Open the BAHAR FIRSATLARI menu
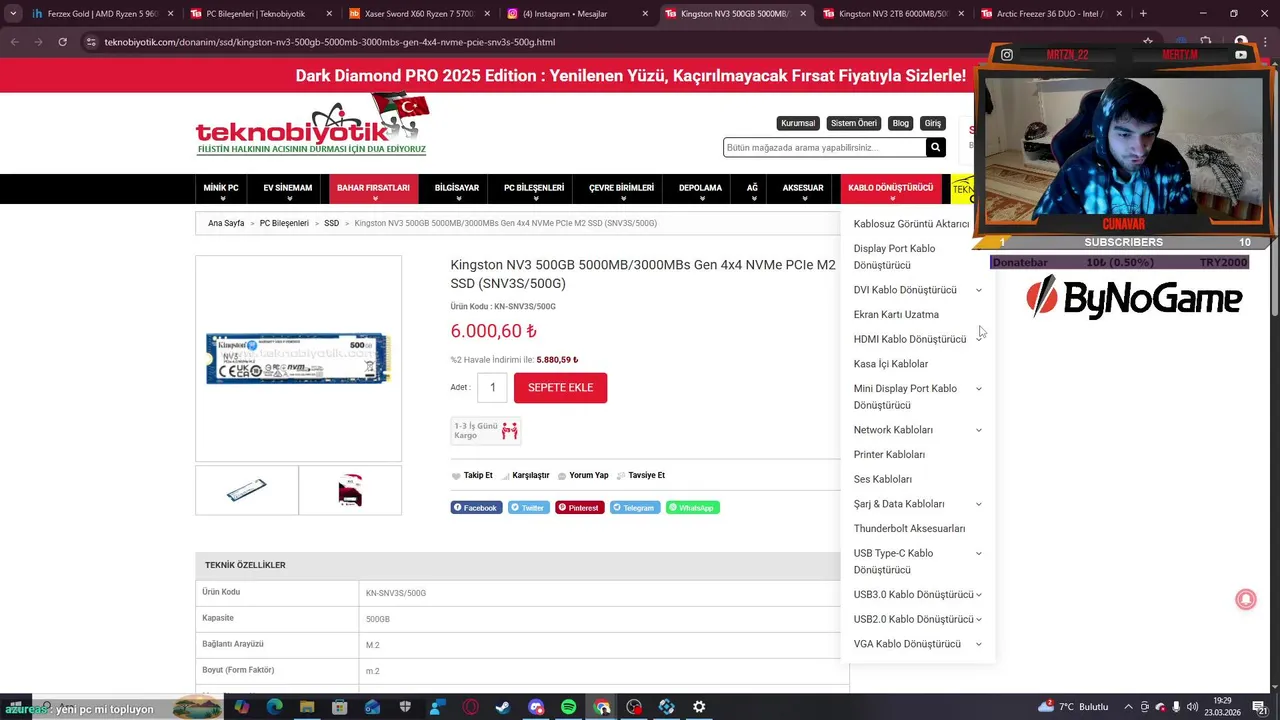This screenshot has height=720, width=1280. [373, 189]
